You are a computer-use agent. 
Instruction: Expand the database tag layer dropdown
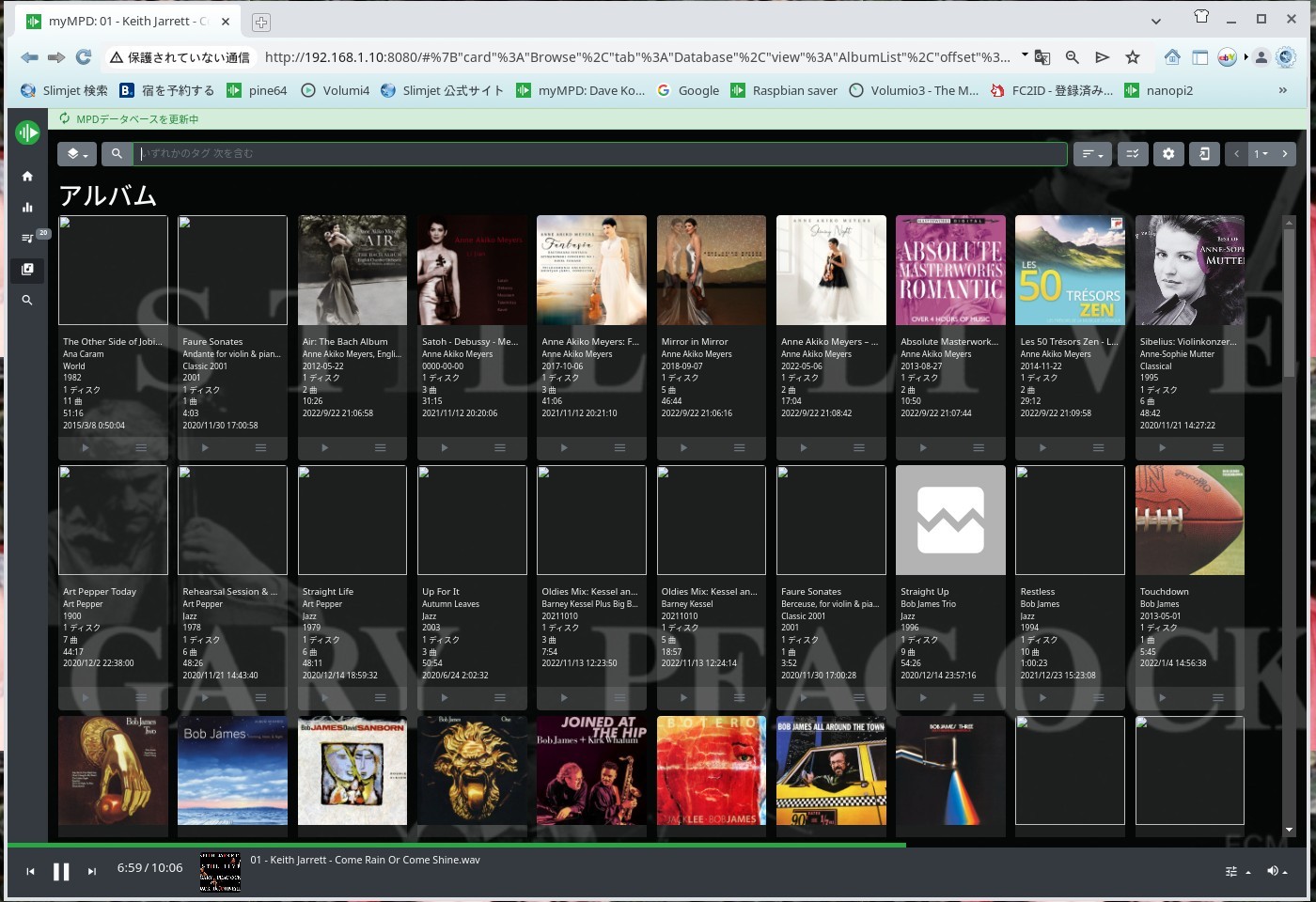[77, 154]
